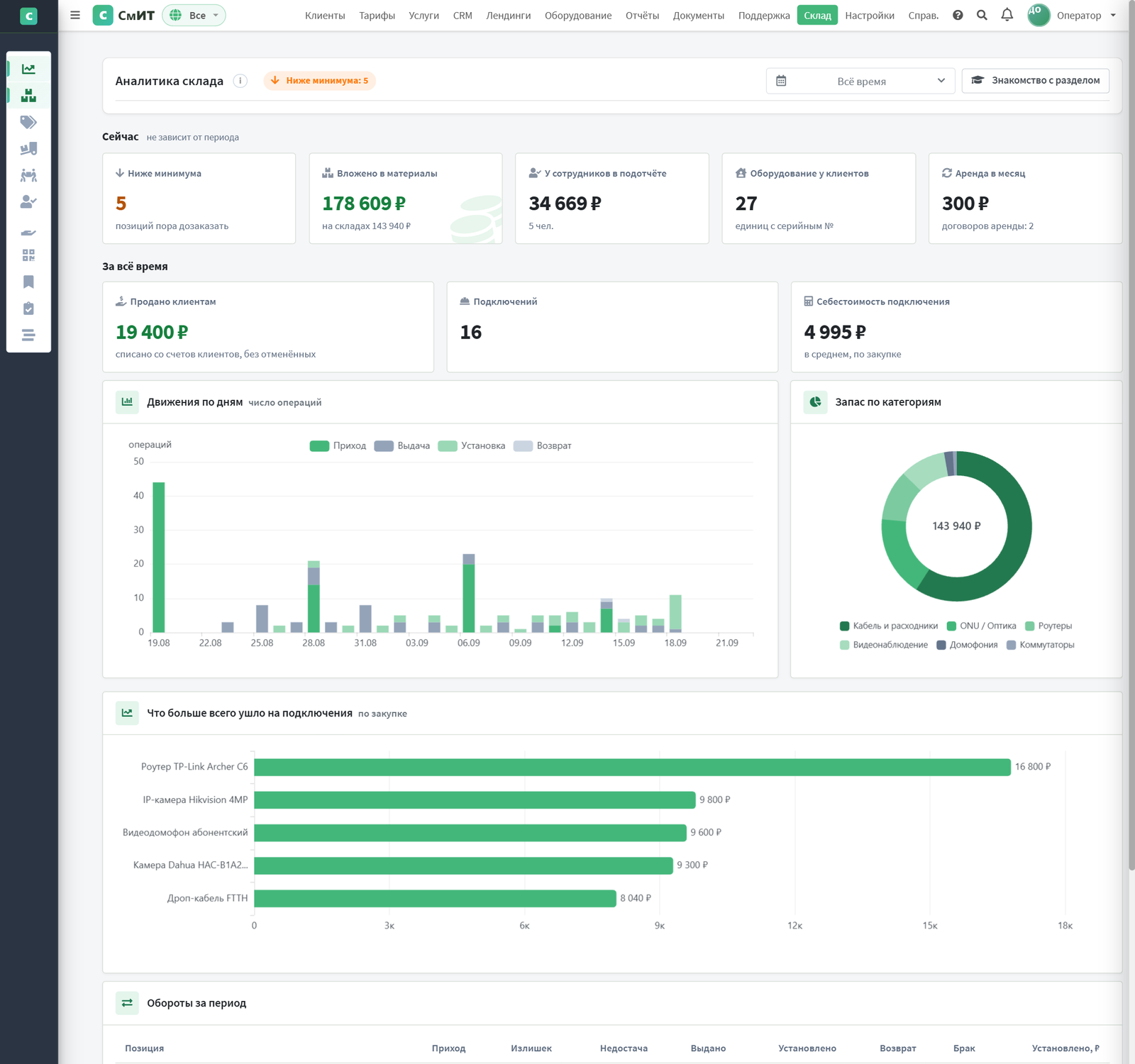Open the Оператор user menu
Screen dimensions: 1135x1064
[1071, 15]
